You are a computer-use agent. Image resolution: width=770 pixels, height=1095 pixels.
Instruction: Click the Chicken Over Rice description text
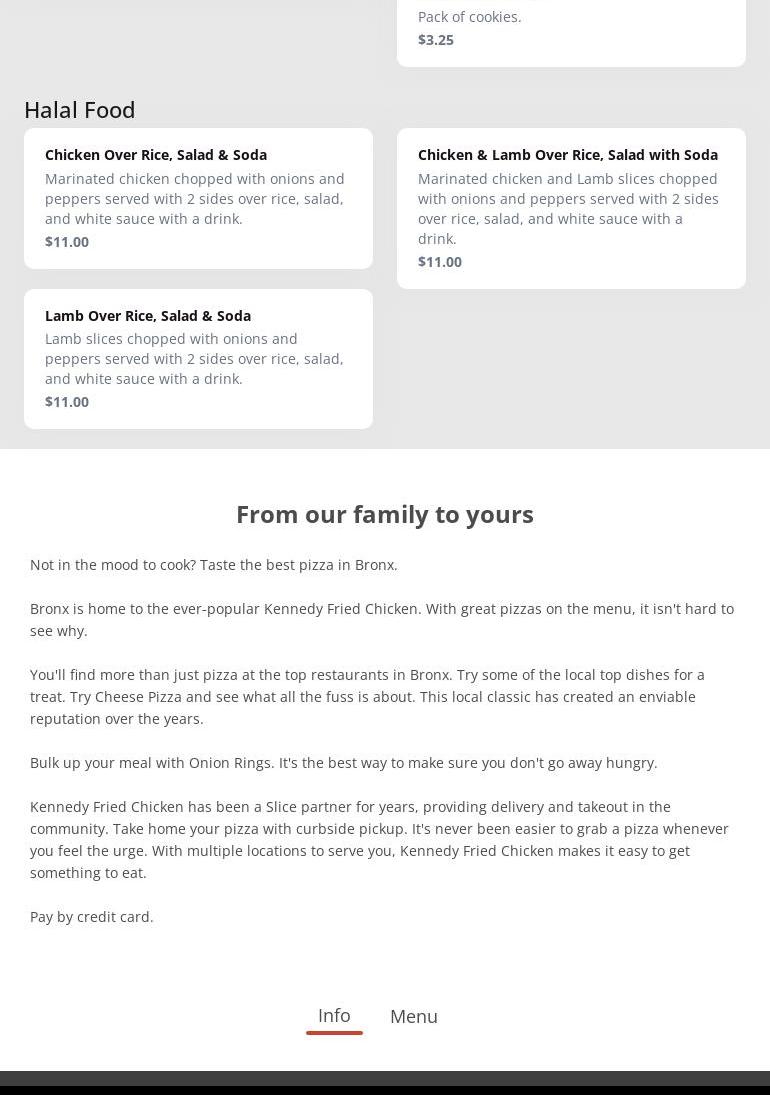click(195, 199)
